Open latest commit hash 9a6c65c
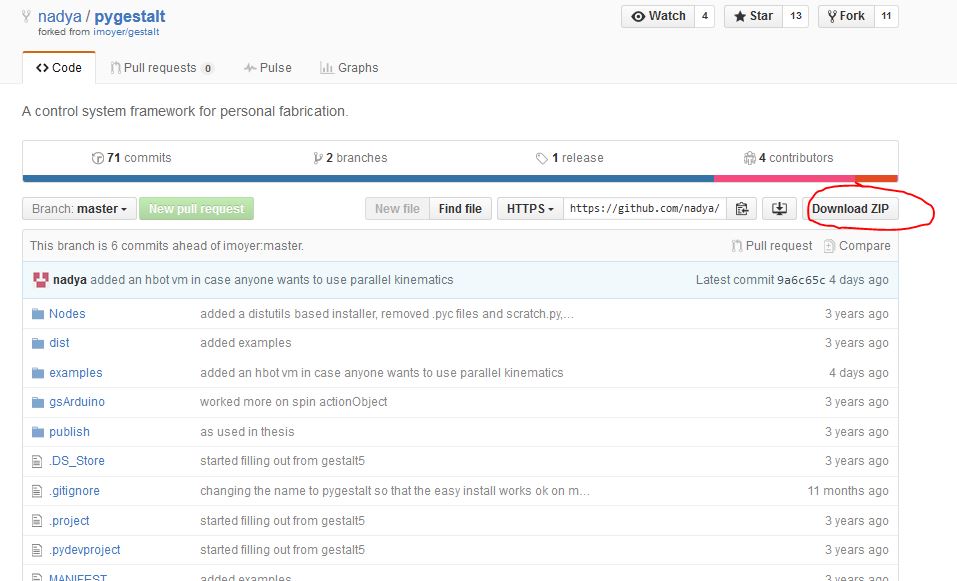The height and width of the screenshot is (581, 957). (x=801, y=280)
